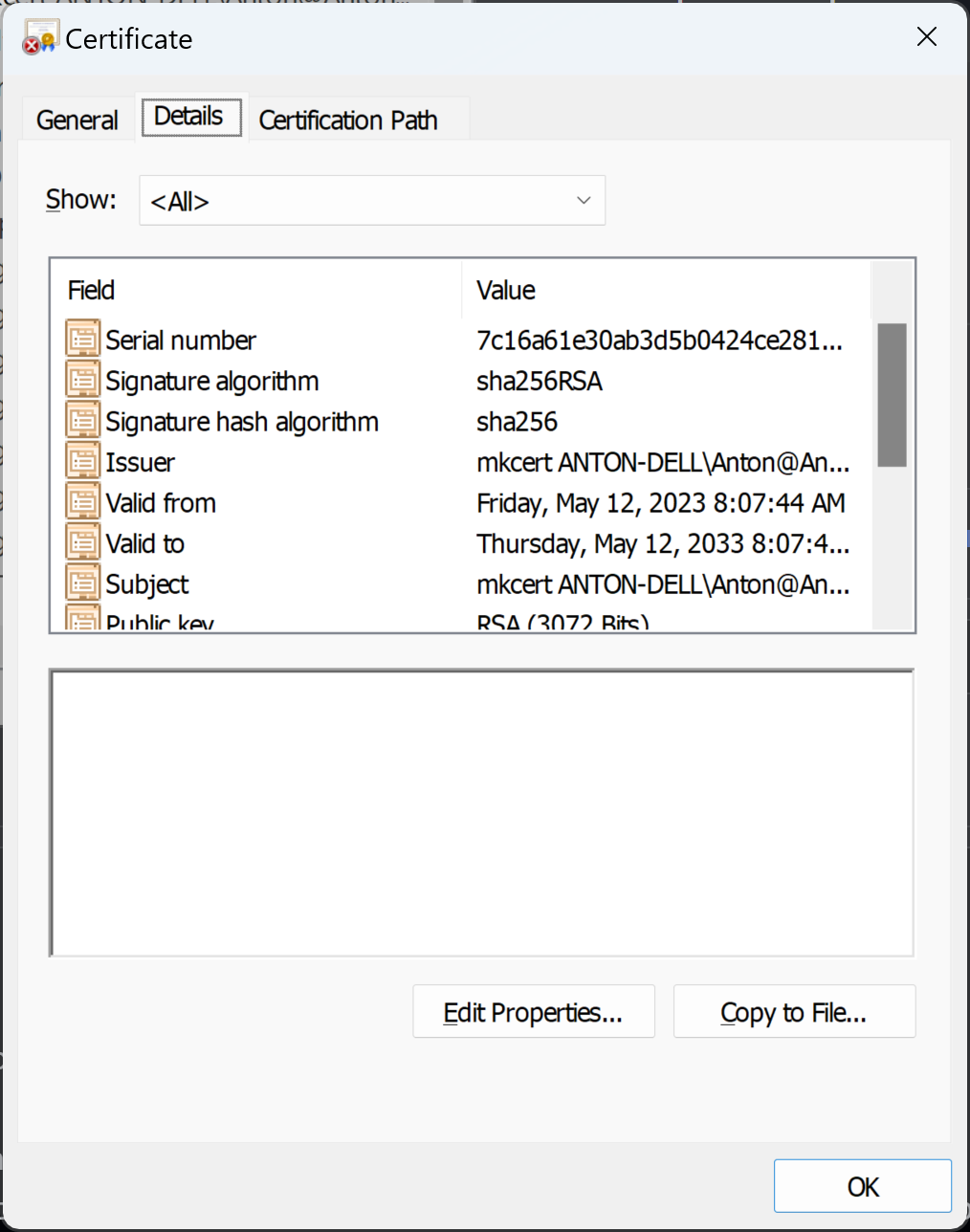The height and width of the screenshot is (1232, 970).
Task: Click the Signature hash algorithm field icon
Action: click(82, 418)
